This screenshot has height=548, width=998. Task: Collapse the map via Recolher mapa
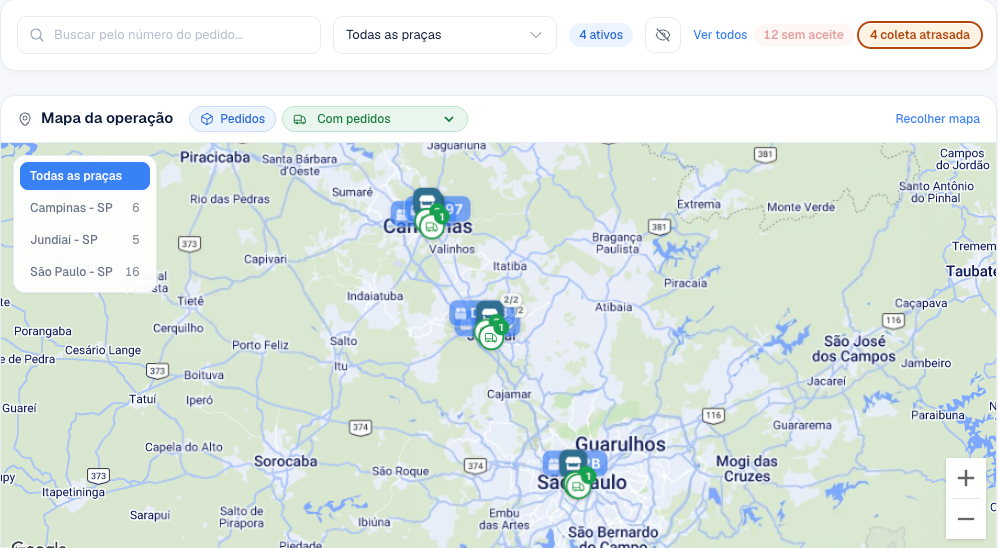click(937, 119)
